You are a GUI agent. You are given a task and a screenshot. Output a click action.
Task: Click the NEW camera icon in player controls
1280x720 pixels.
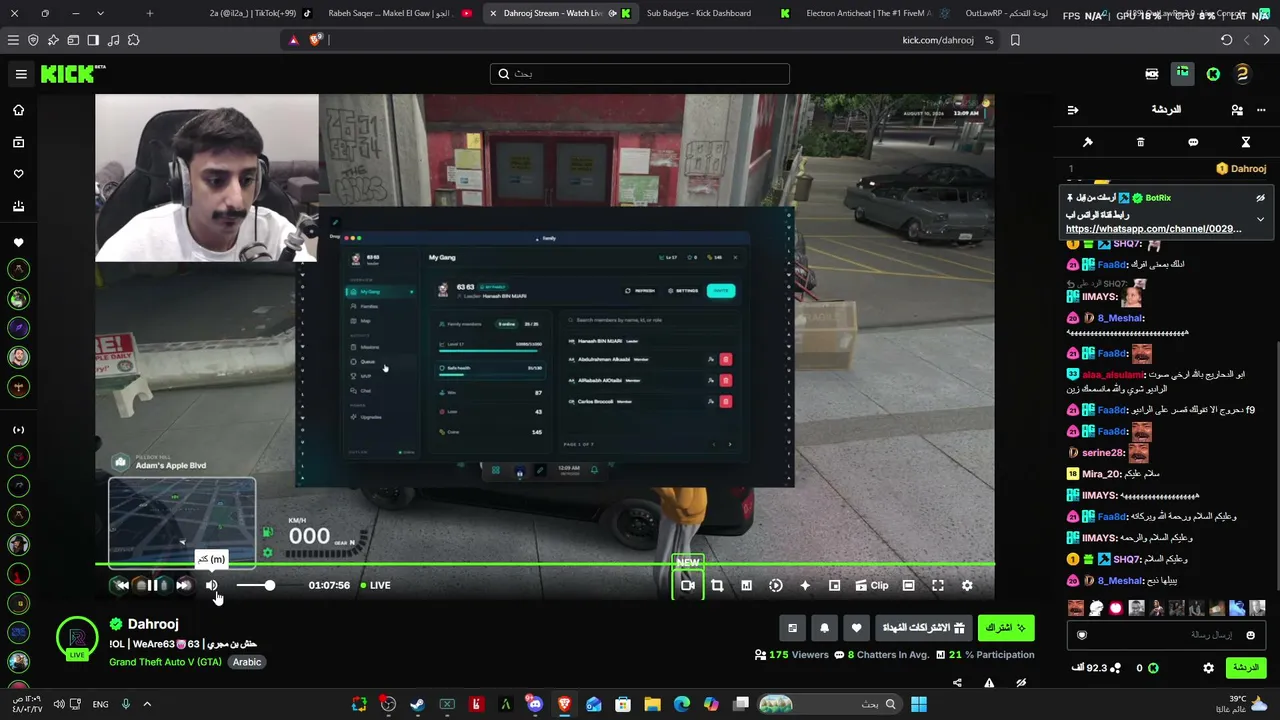(x=688, y=585)
